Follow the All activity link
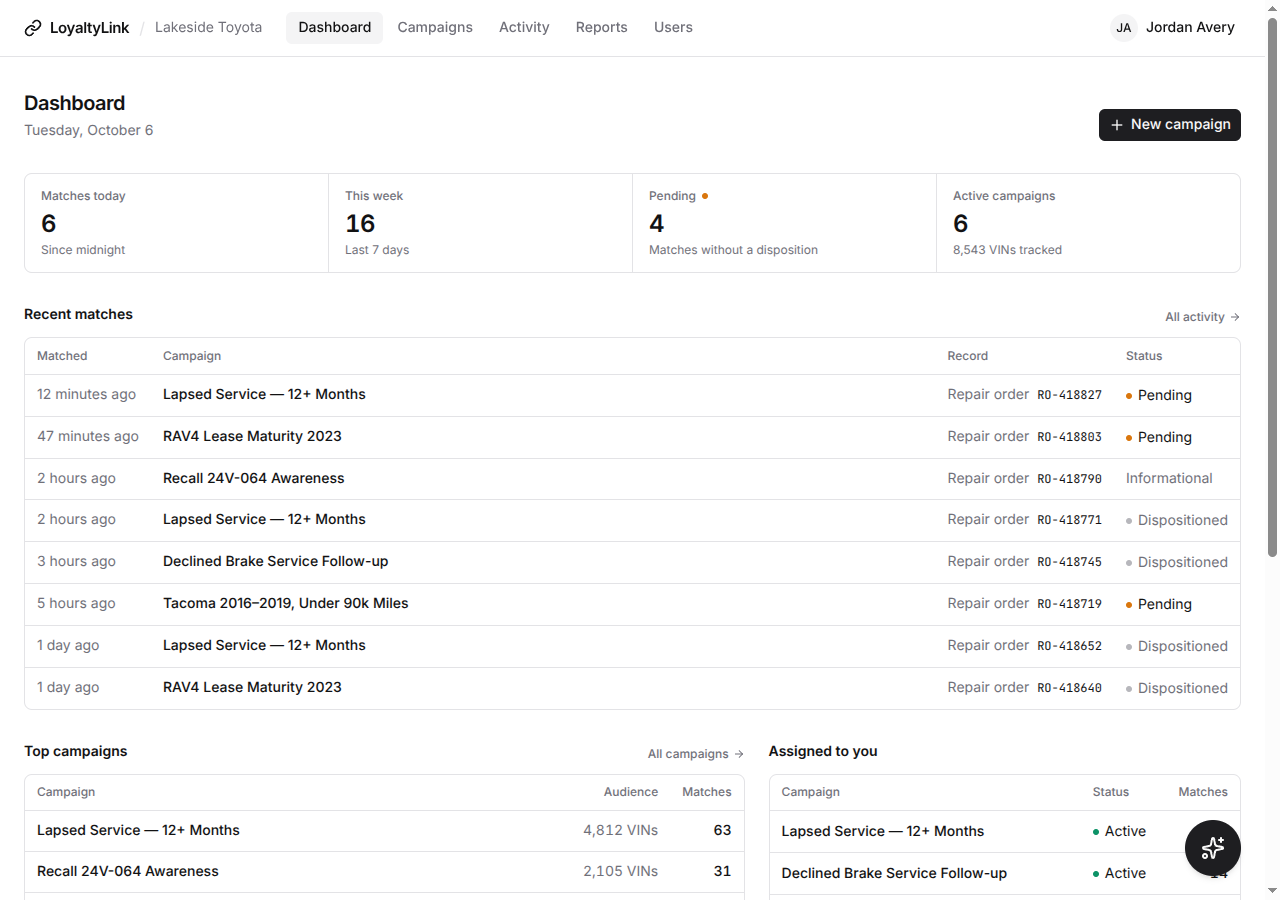 coord(1202,317)
